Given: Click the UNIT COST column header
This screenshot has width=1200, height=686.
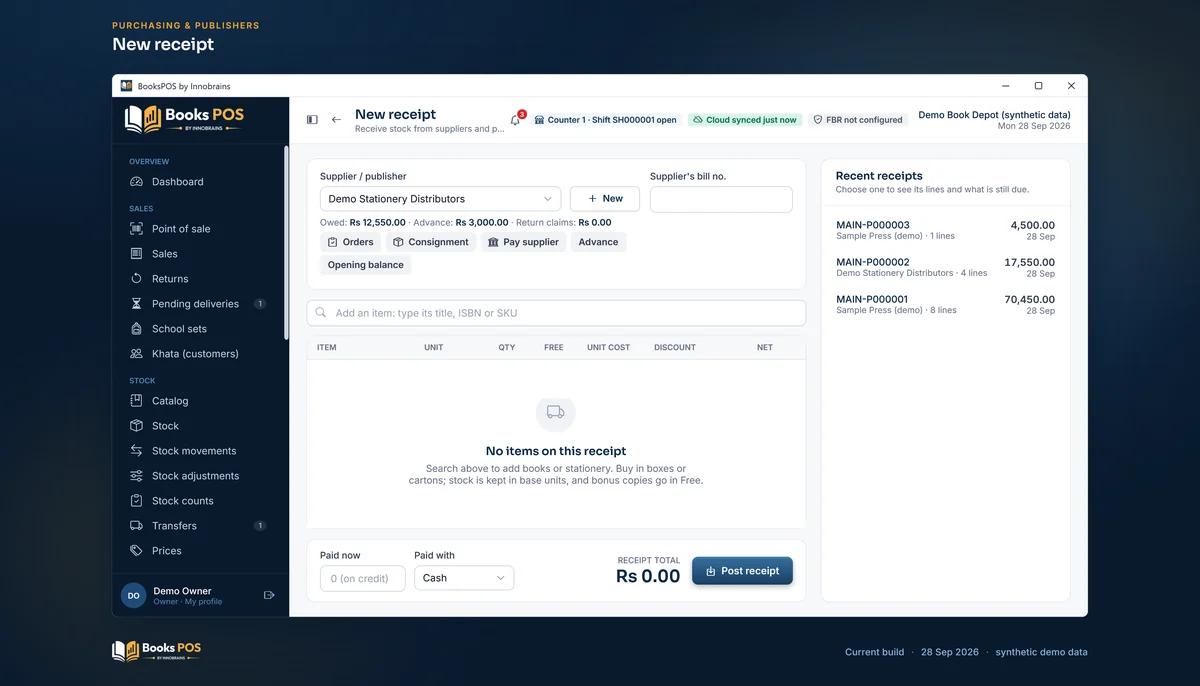Looking at the screenshot, I should tap(608, 347).
